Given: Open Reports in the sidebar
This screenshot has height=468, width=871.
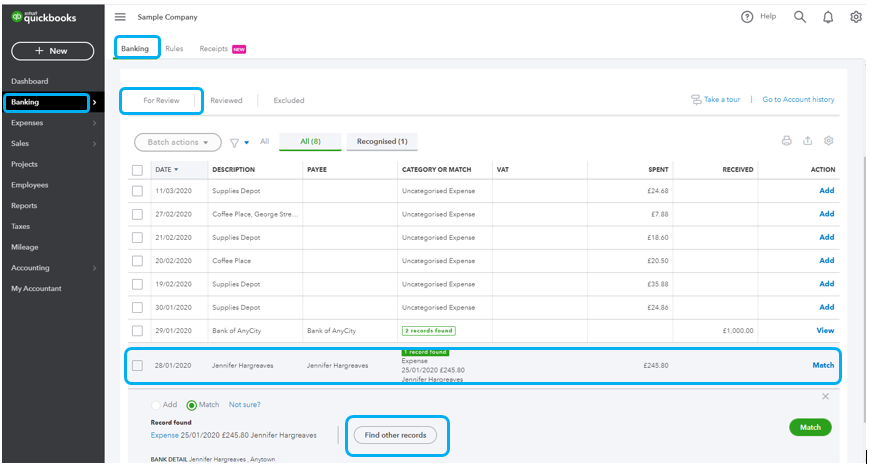Looking at the screenshot, I should [24, 206].
